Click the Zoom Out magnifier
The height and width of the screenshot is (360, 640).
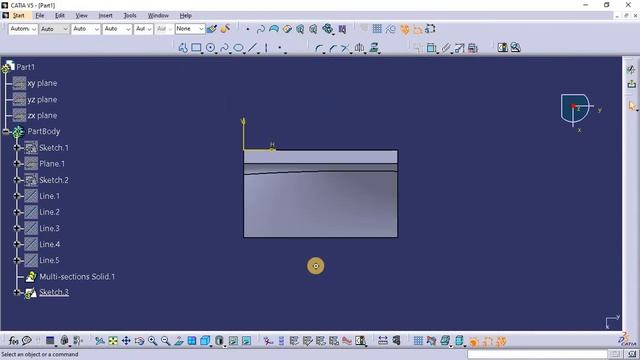coord(165,340)
